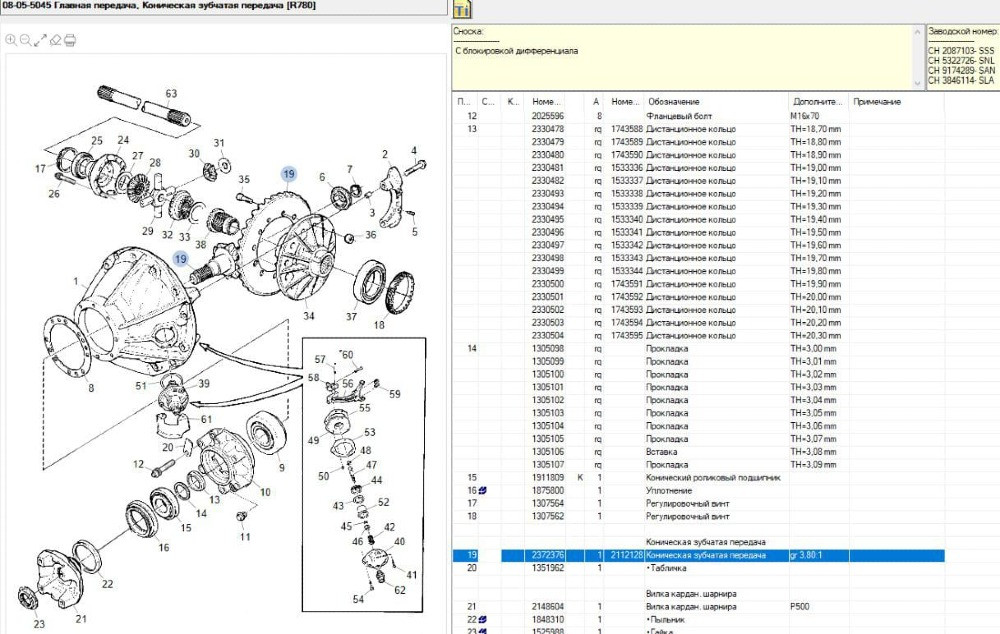Click the Примечание column header
1000x634 pixels.
877,102
